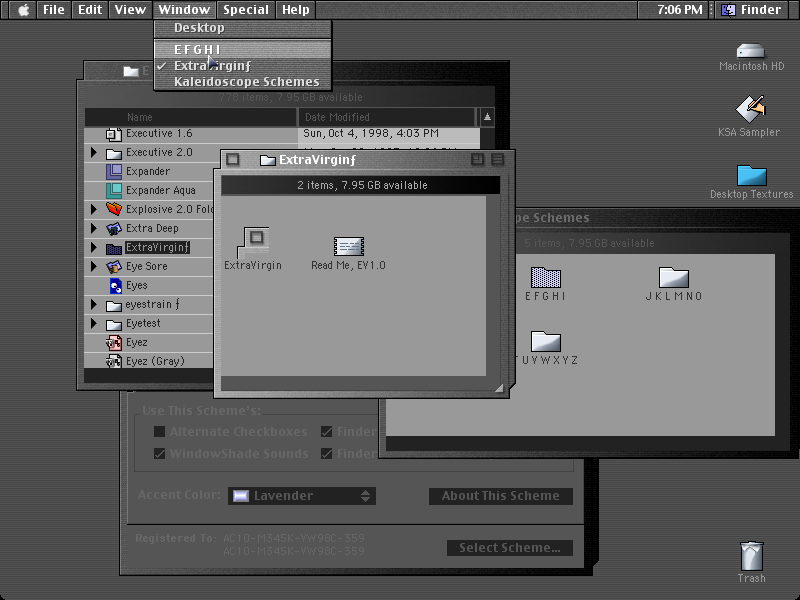Open the Help menu
The width and height of the screenshot is (800, 600).
pos(295,10)
